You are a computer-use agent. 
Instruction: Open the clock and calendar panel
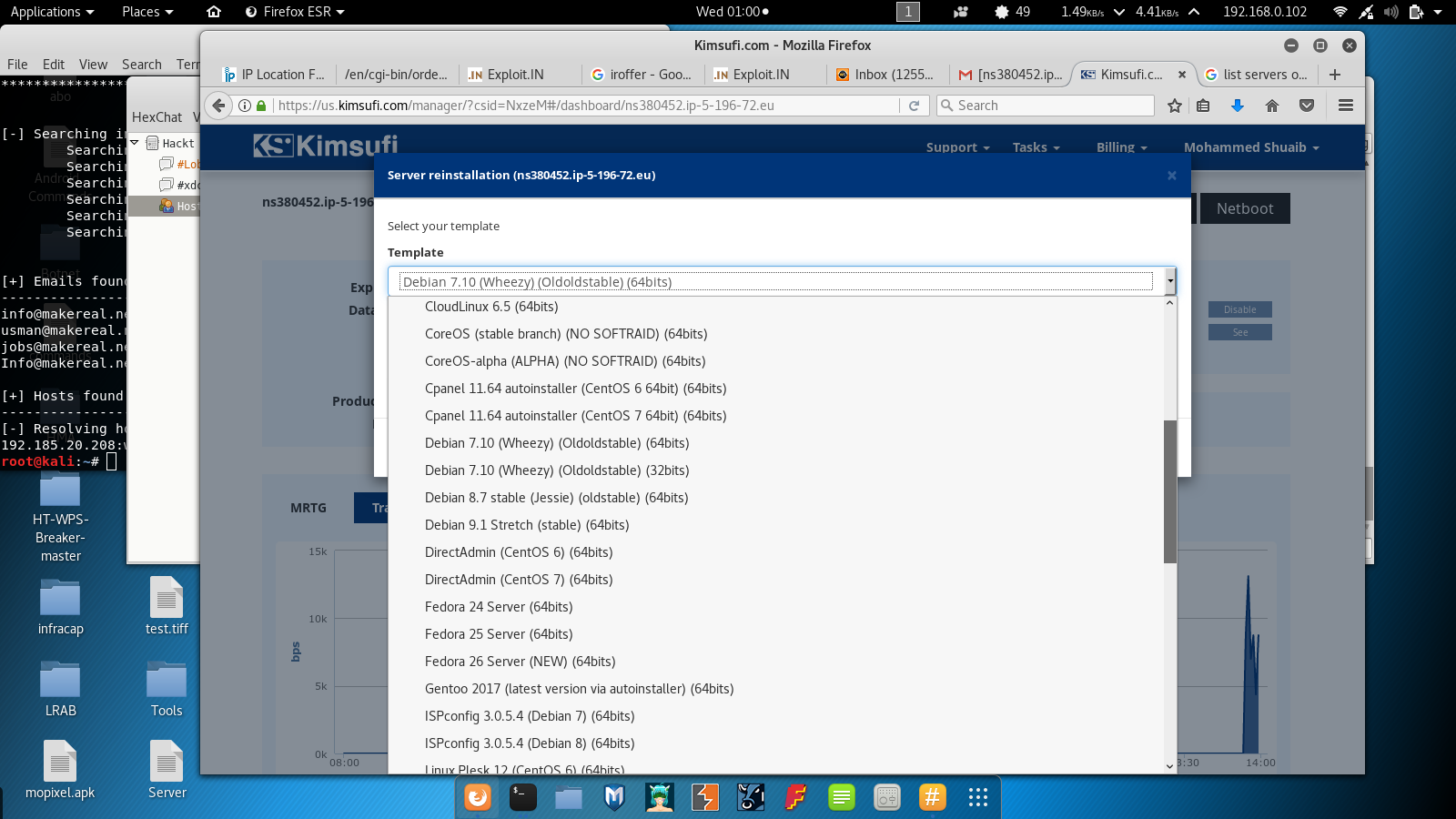[732, 12]
